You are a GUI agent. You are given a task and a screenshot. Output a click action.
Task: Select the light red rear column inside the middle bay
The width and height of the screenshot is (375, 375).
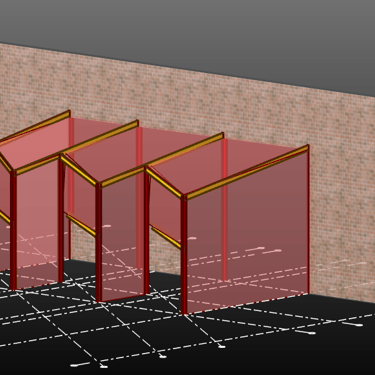coord(139,197)
